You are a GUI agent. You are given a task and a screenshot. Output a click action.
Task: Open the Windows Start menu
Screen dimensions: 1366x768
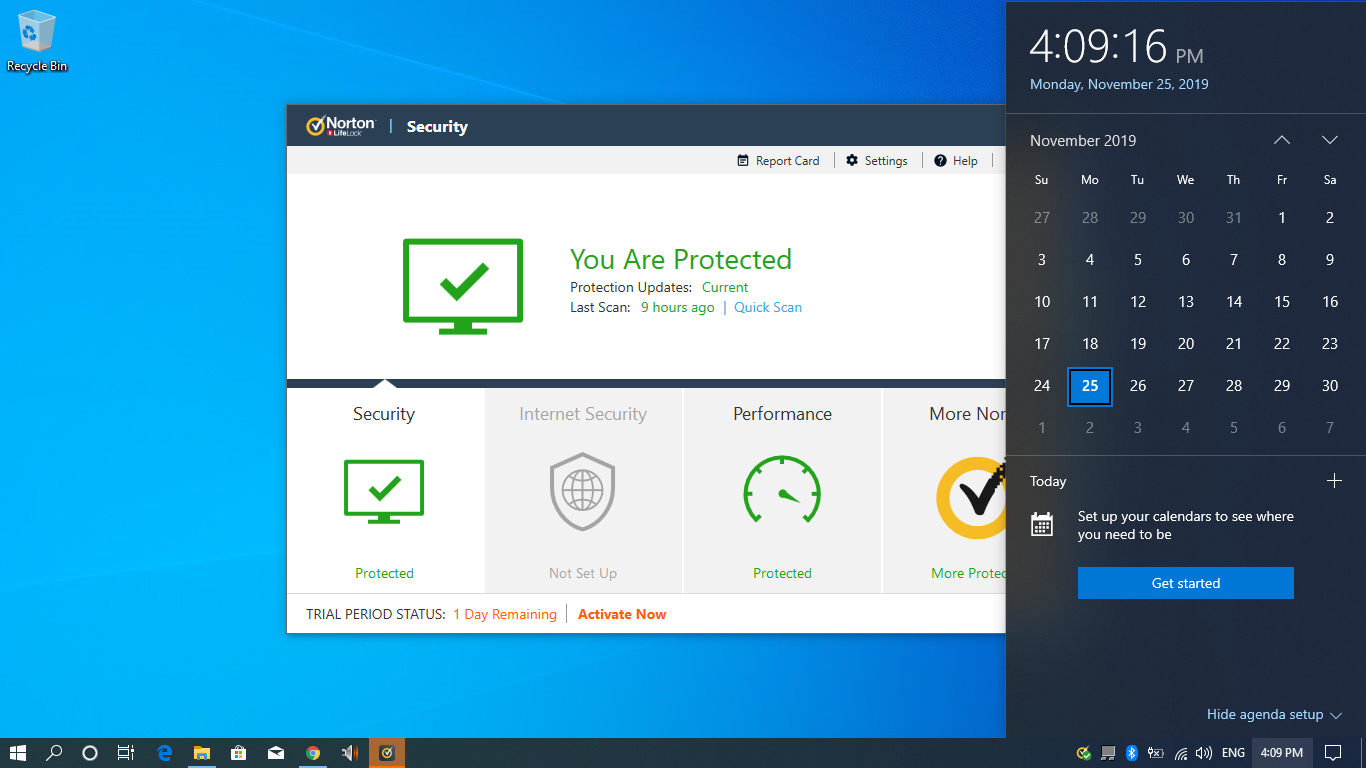pyautogui.click(x=18, y=753)
